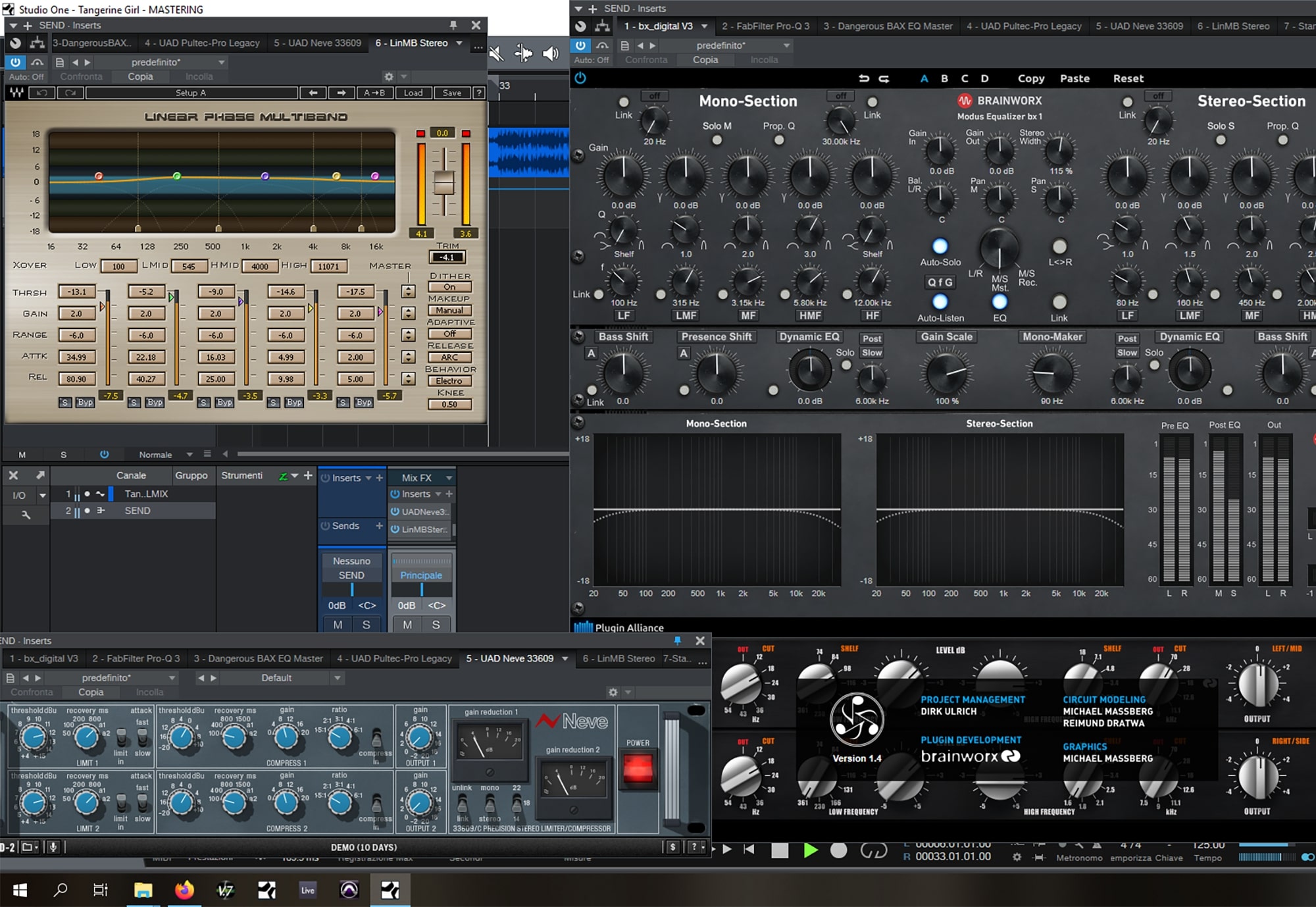Screen dimensions: 1316x907
Task: Switch to Dangerous BAX EQ Master tab in bx_digital window
Action: coord(888,26)
